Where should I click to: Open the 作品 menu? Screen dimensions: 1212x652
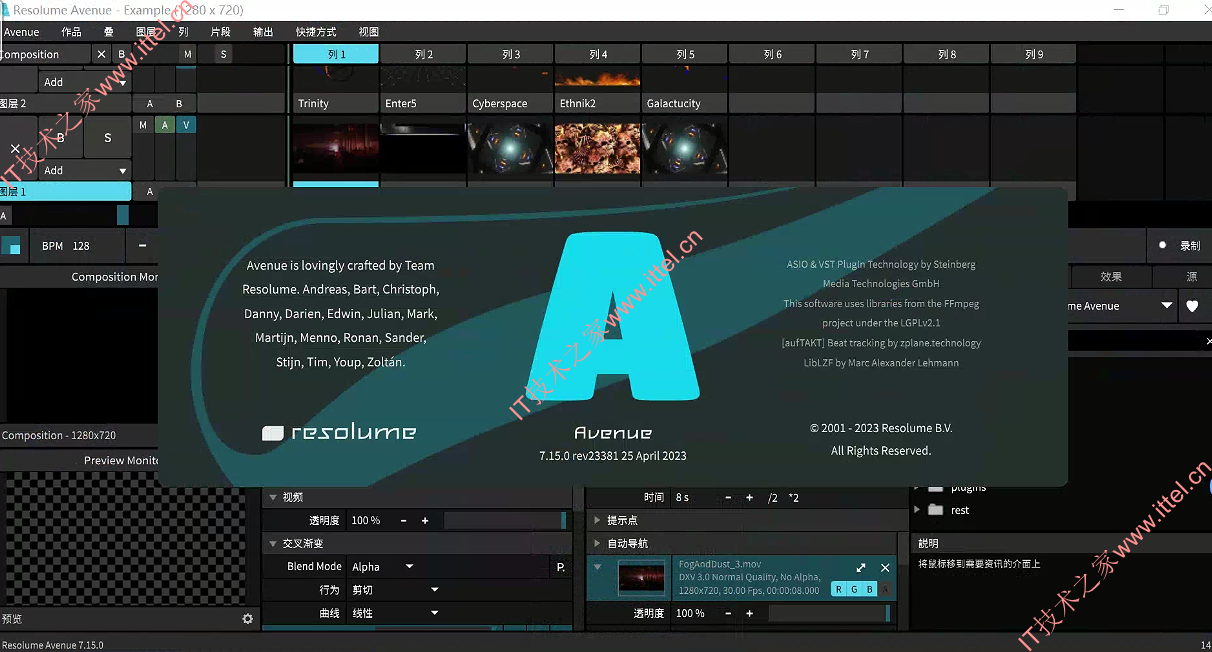pos(71,32)
